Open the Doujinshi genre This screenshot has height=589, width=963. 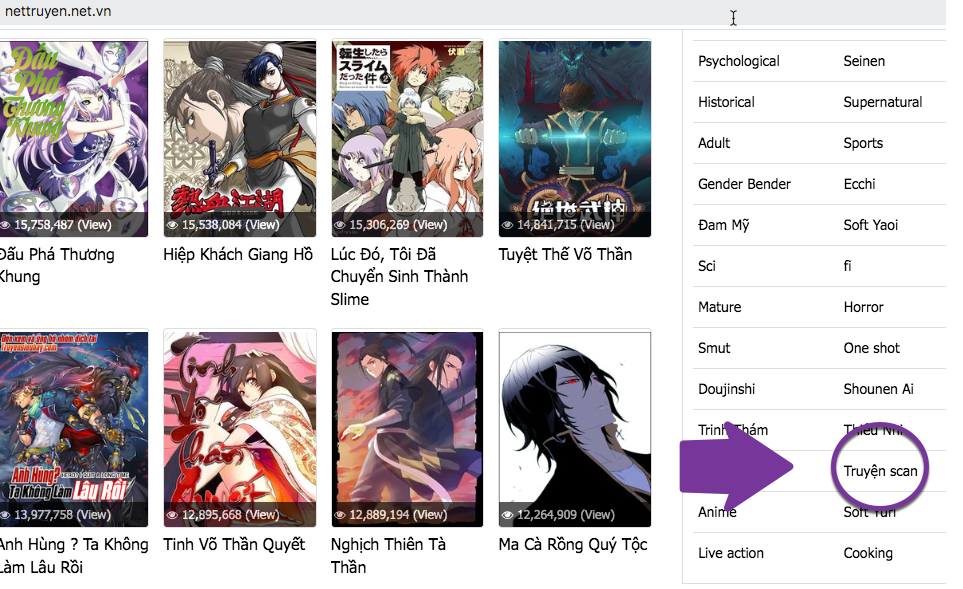click(727, 389)
